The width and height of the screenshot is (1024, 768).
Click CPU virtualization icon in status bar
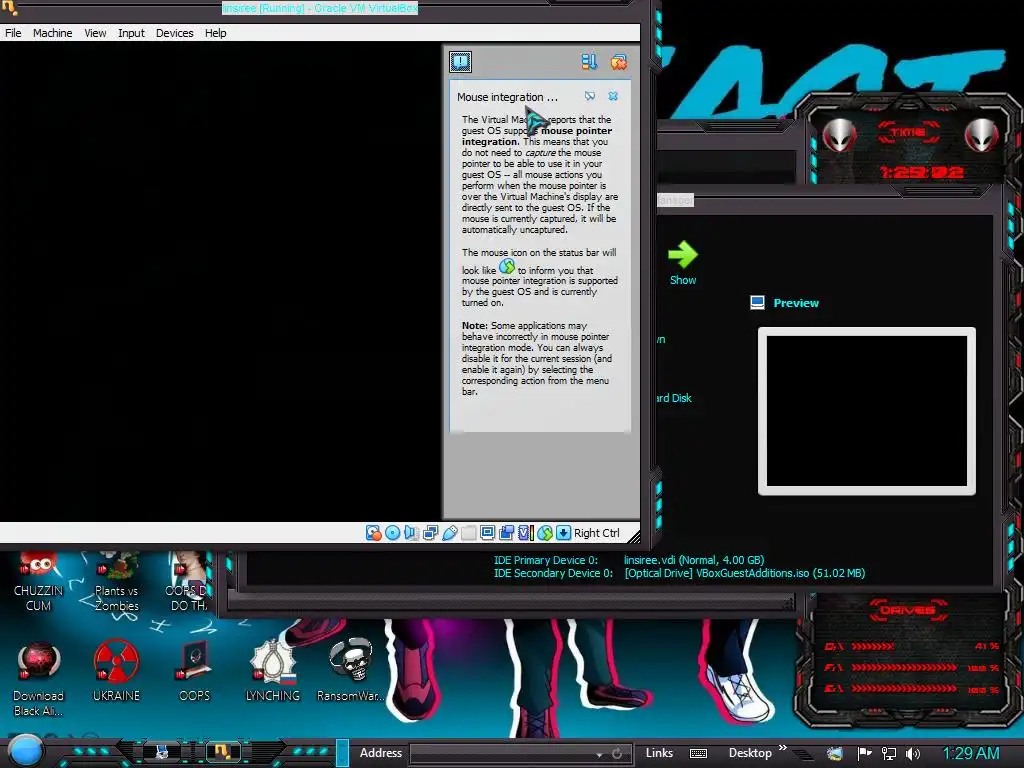coord(526,533)
